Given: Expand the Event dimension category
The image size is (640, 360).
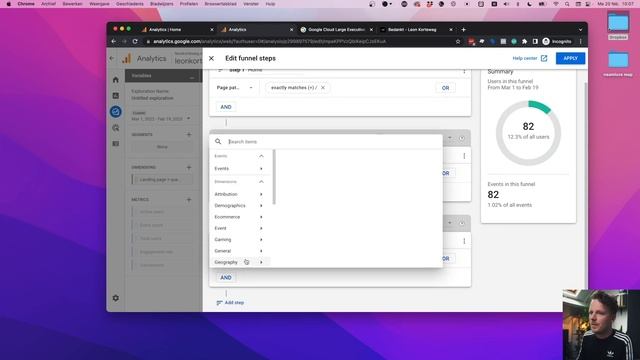Looking at the screenshot, I should [239, 228].
